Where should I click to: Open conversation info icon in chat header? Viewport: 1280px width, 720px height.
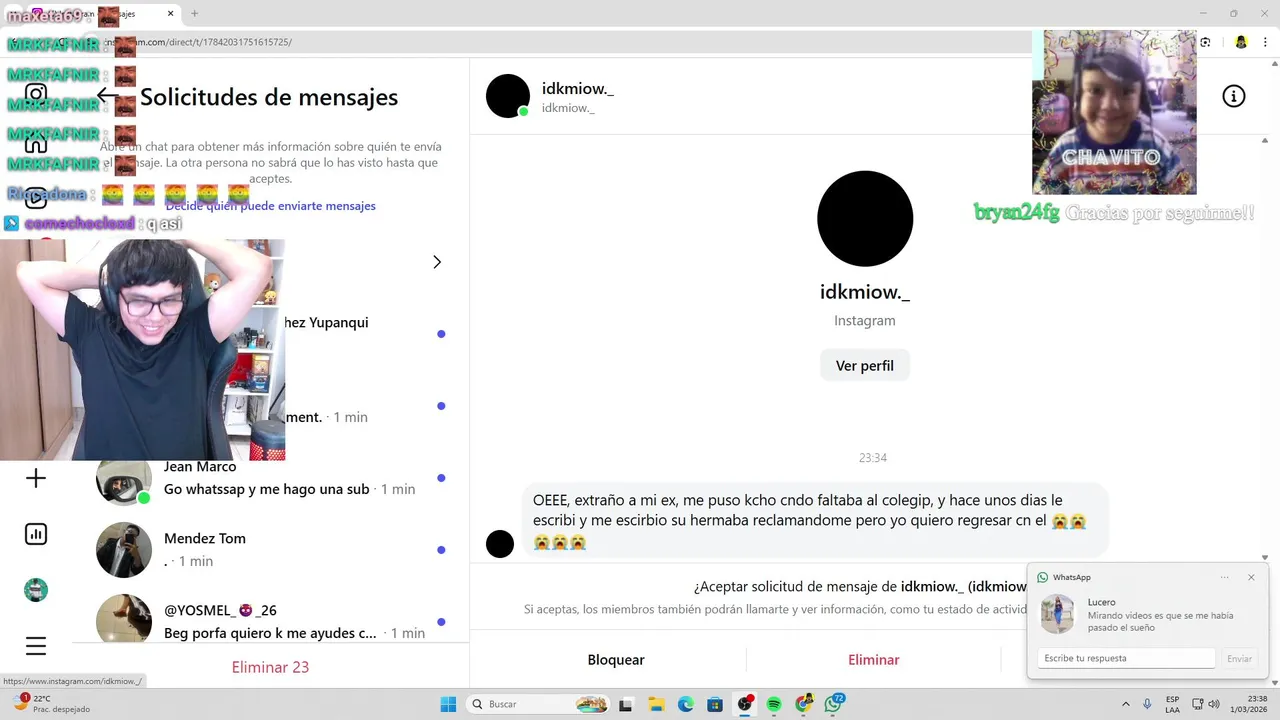click(1234, 96)
